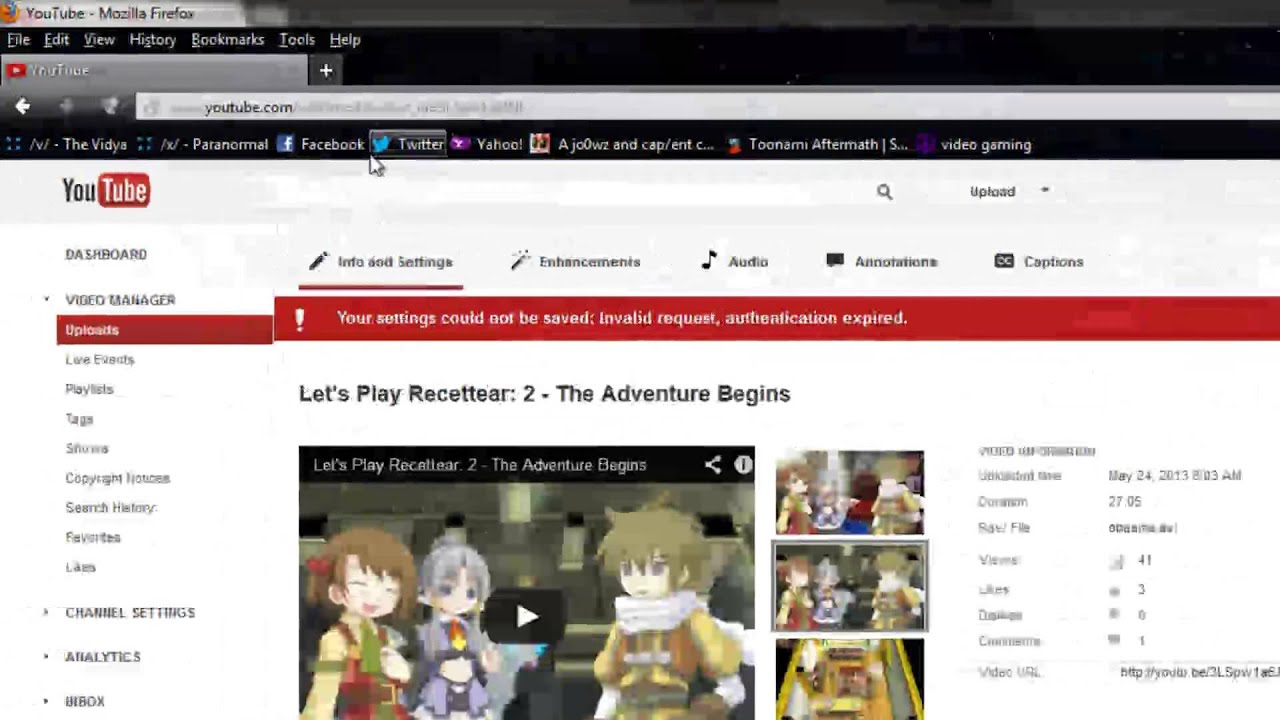Click the info icon on the video player
Screen dimensions: 1280x720
(743, 464)
